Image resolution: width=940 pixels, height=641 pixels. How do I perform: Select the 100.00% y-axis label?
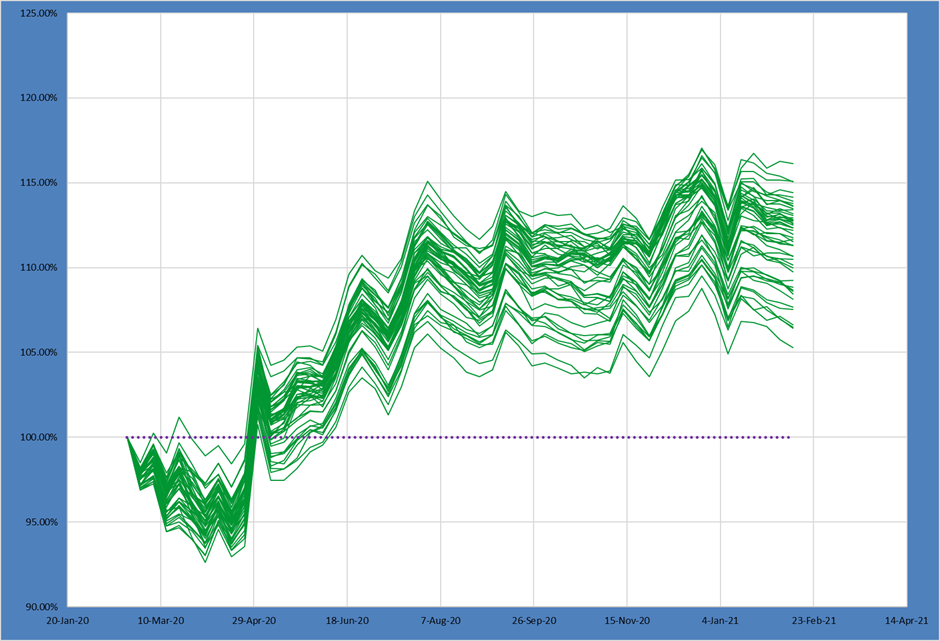coord(39,437)
